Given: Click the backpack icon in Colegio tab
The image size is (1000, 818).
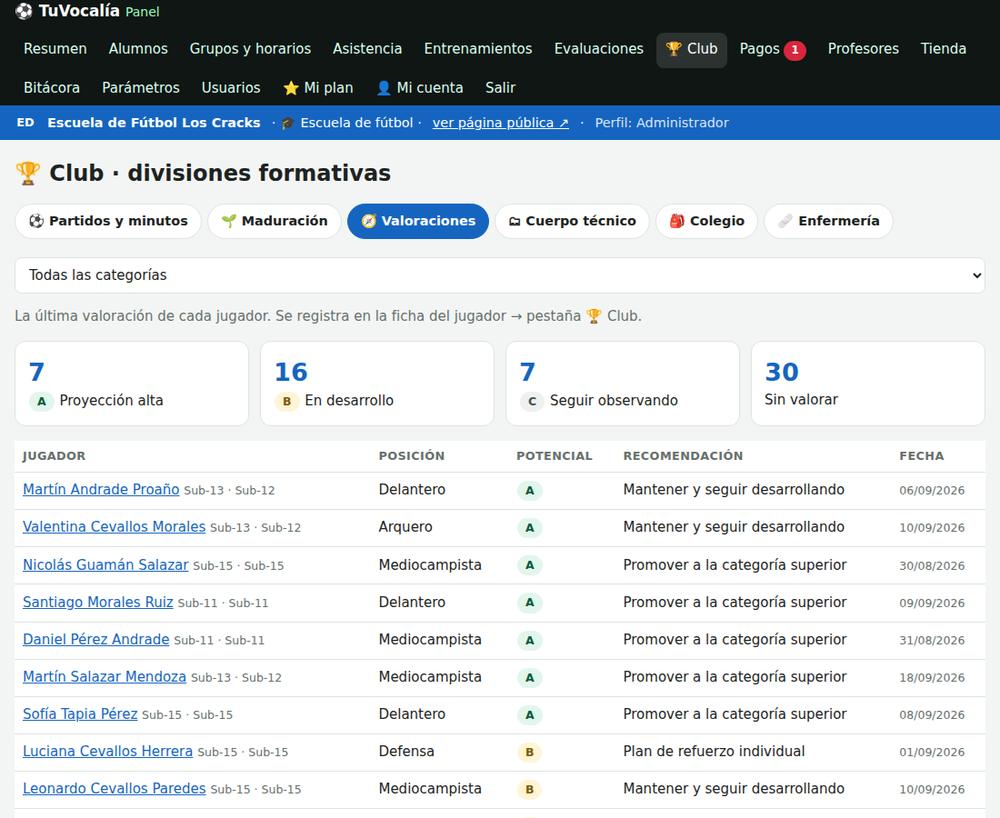Looking at the screenshot, I should 677,221.
